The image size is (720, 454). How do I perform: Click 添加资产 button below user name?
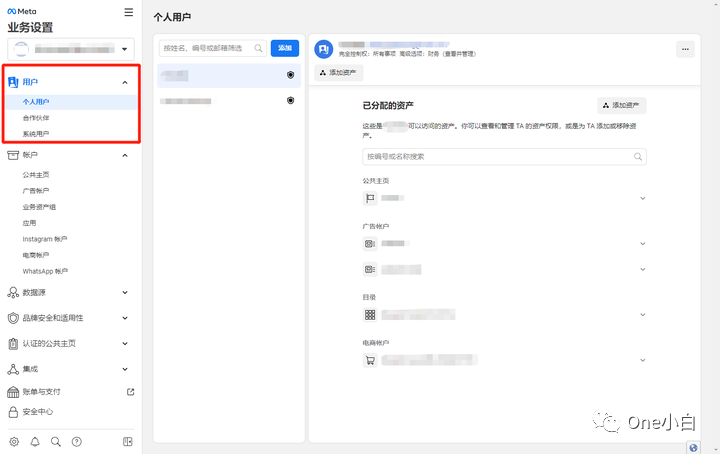339,73
